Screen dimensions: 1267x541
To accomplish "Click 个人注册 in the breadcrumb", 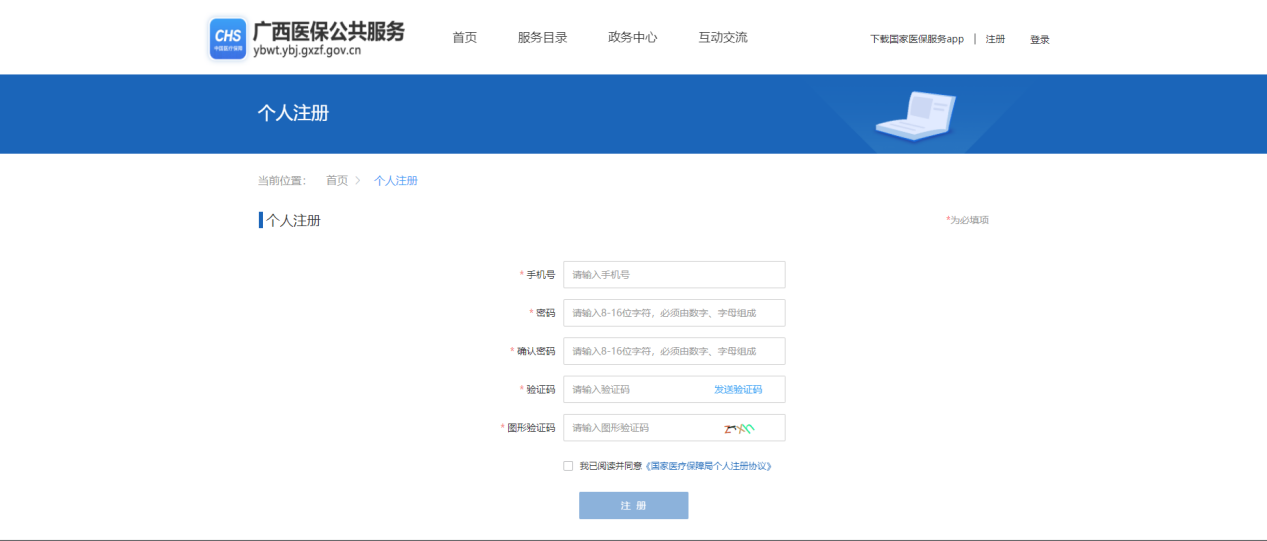I will [x=395, y=181].
